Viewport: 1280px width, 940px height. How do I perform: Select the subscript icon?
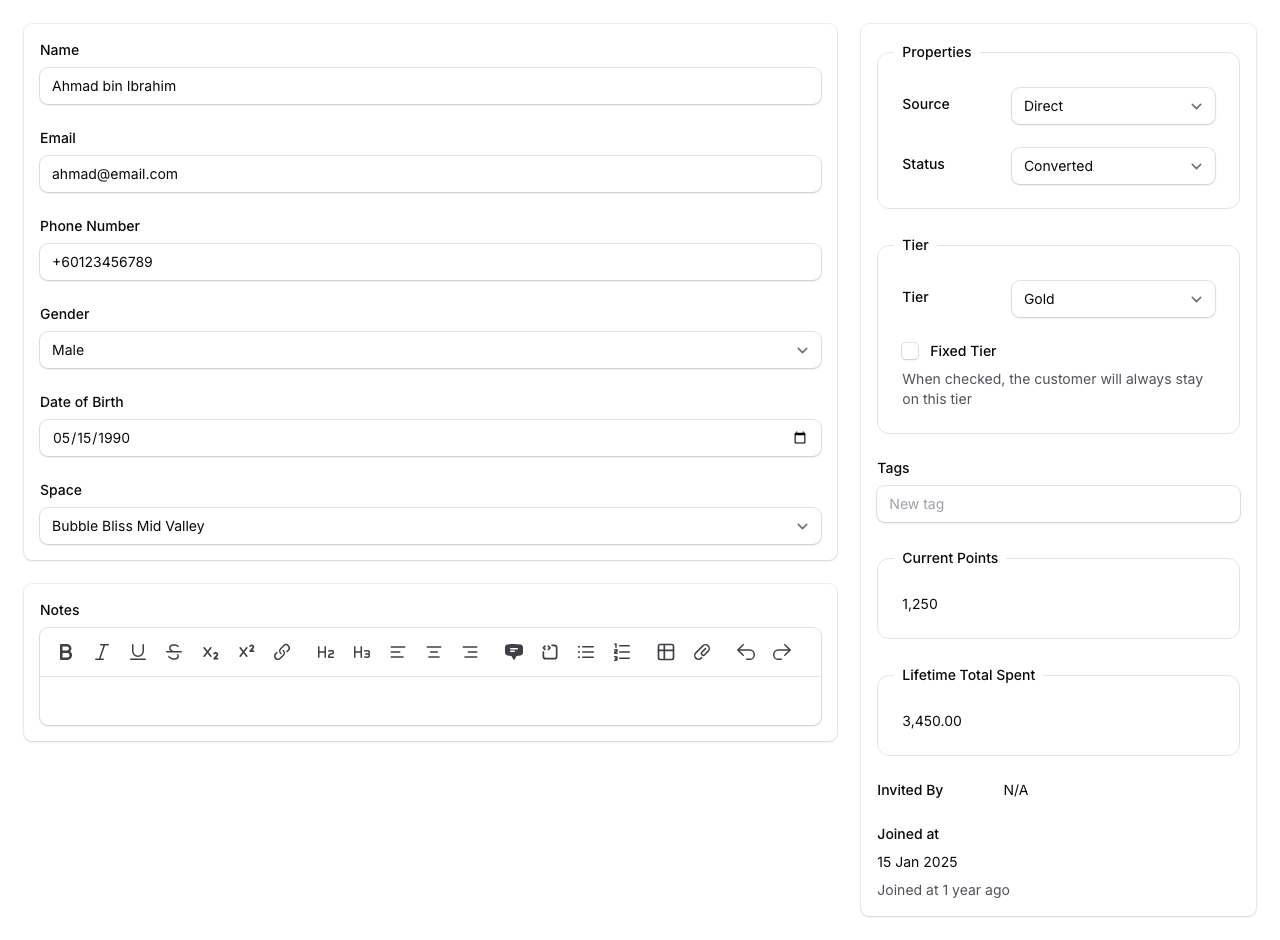pyautogui.click(x=209, y=652)
